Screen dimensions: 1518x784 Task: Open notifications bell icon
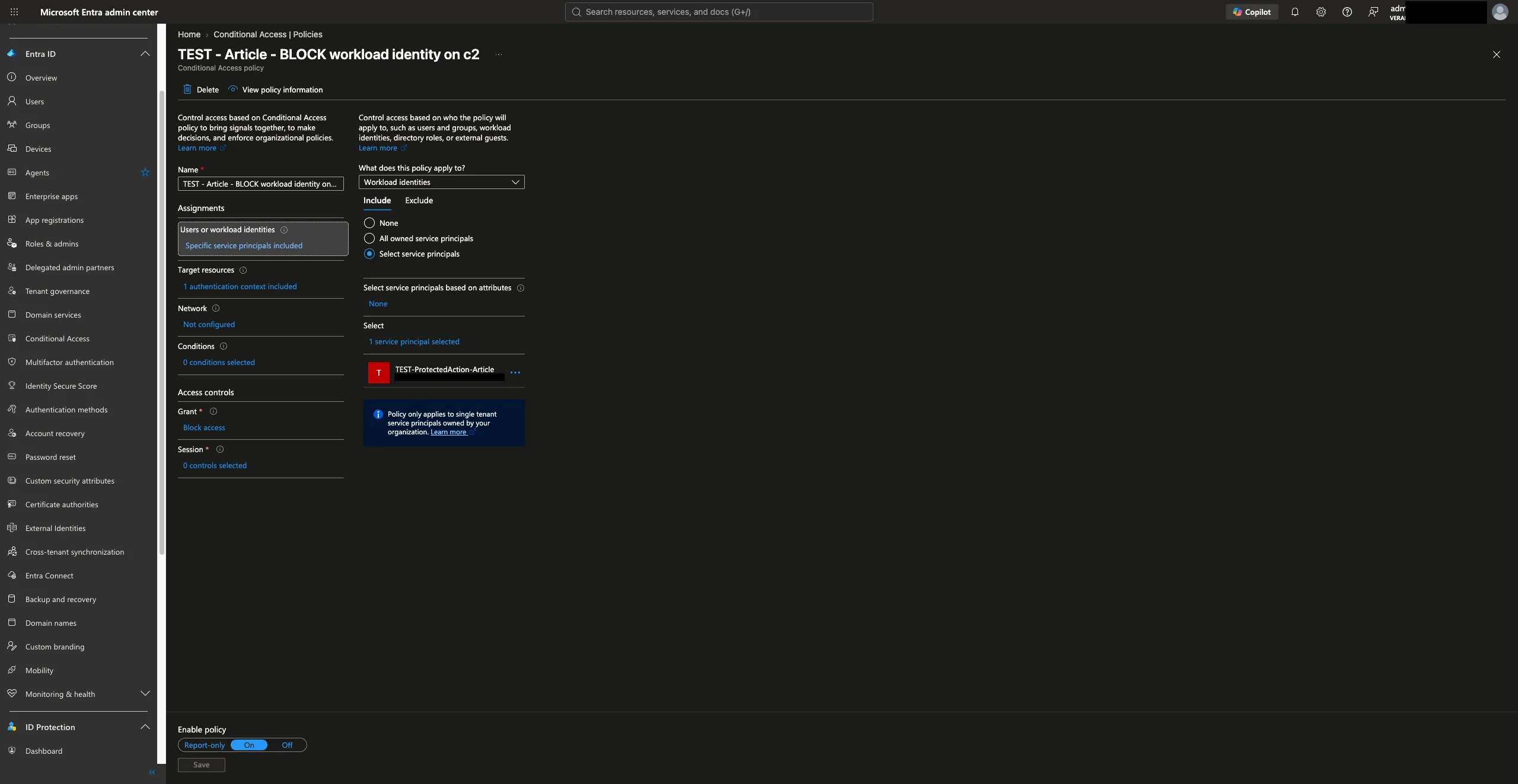[x=1294, y=12]
